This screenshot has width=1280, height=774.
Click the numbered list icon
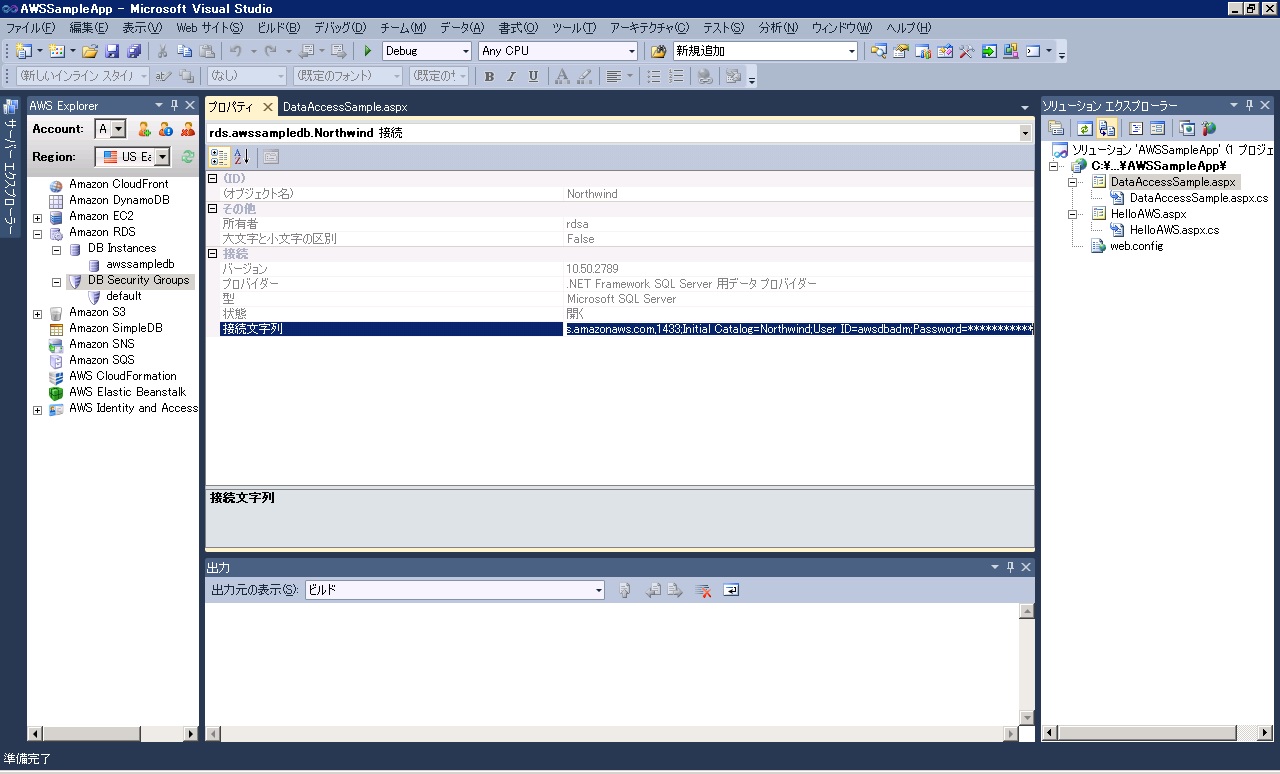click(677, 76)
